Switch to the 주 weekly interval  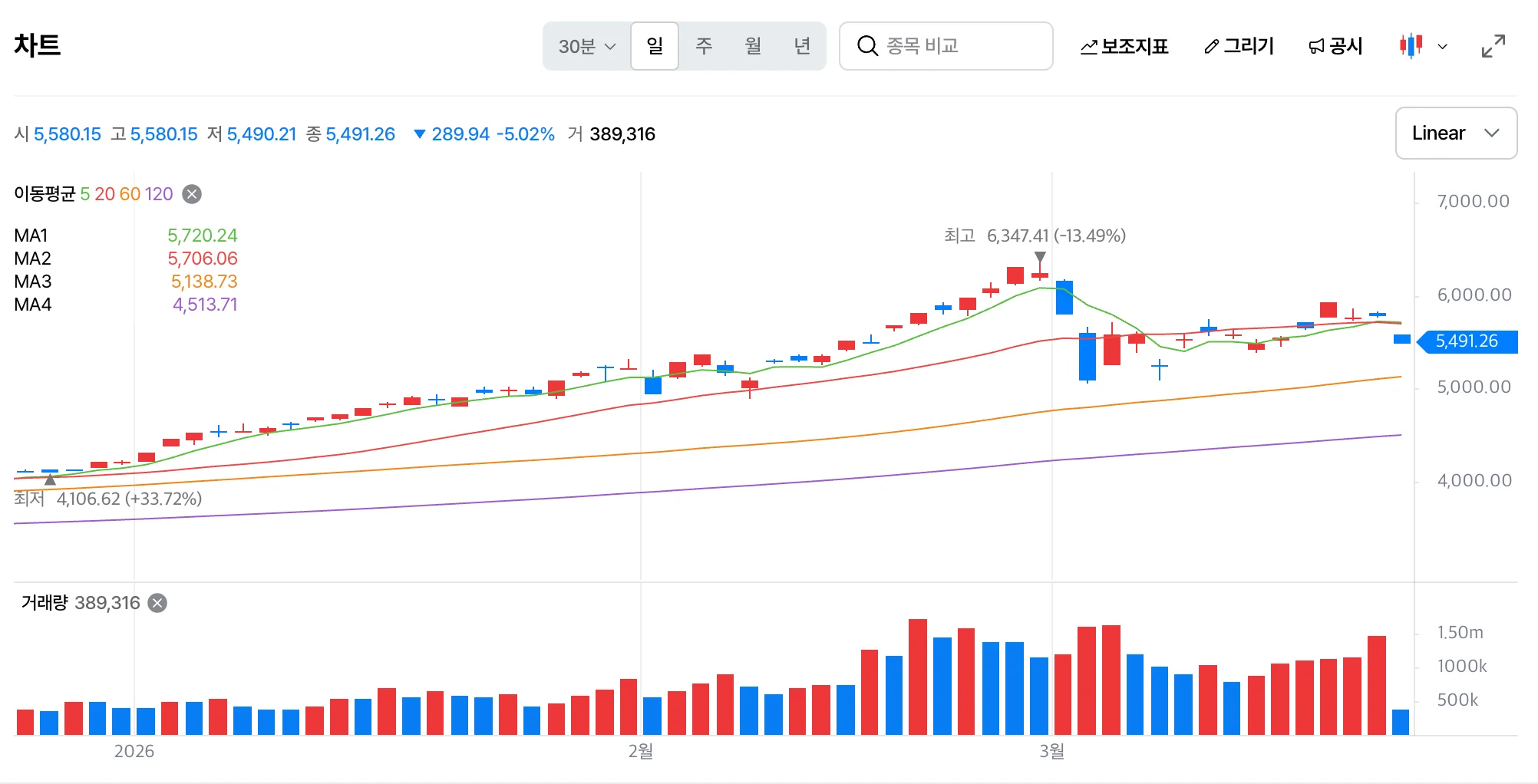click(x=704, y=46)
